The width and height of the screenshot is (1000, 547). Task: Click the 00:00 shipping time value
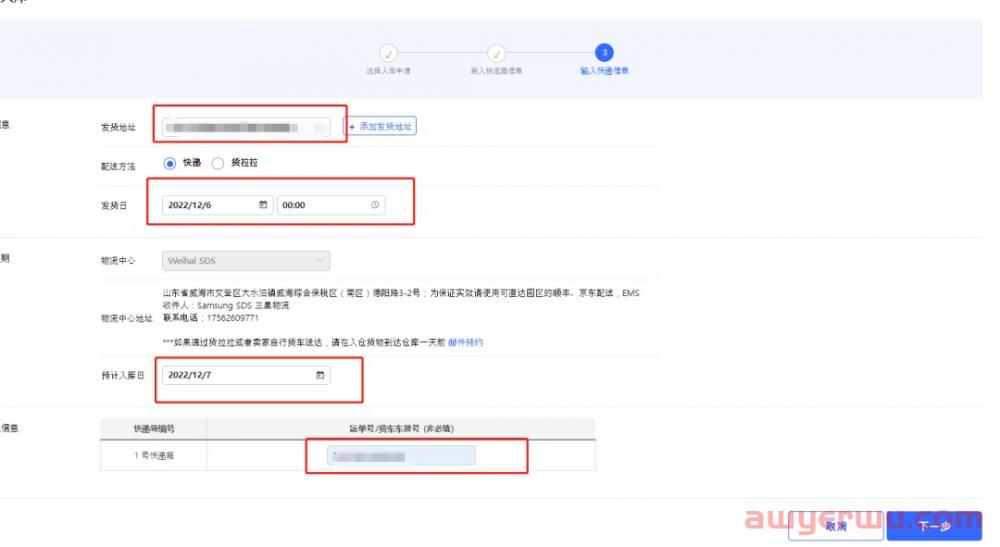(x=294, y=205)
